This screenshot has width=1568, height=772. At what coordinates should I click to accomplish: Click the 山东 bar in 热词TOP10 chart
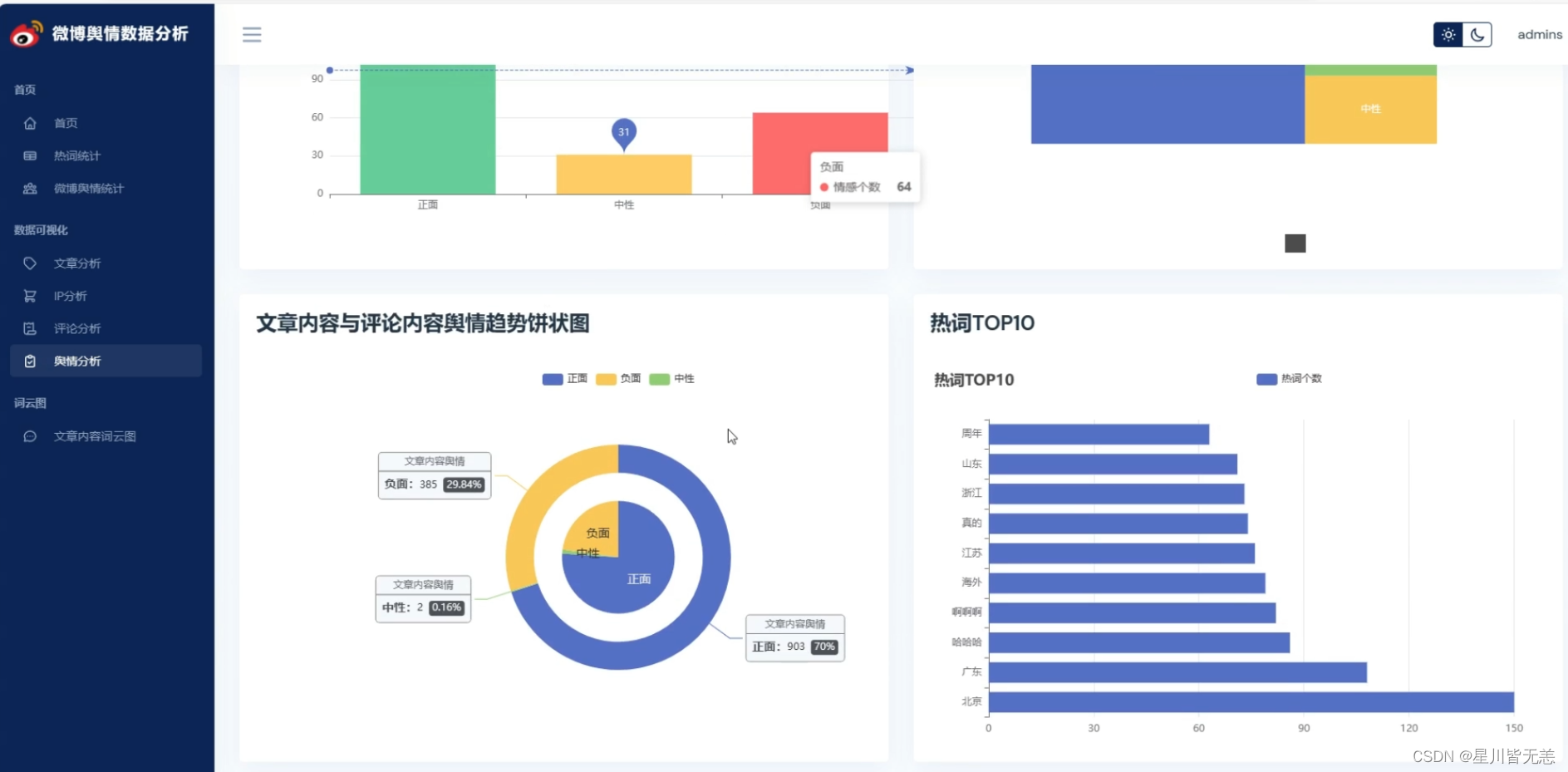1113,464
